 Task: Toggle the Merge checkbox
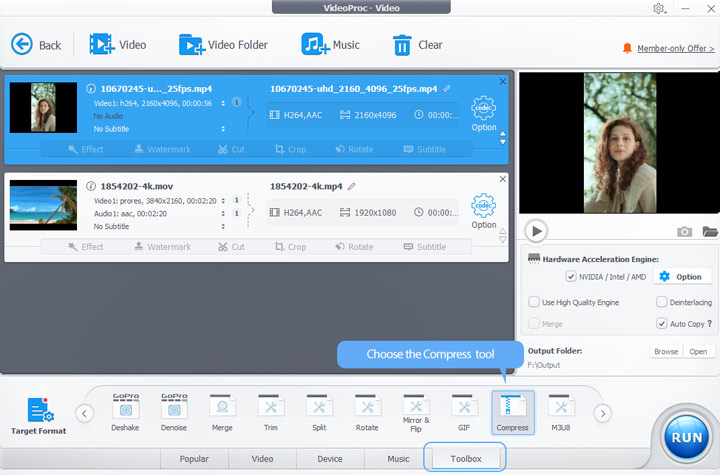[x=534, y=323]
